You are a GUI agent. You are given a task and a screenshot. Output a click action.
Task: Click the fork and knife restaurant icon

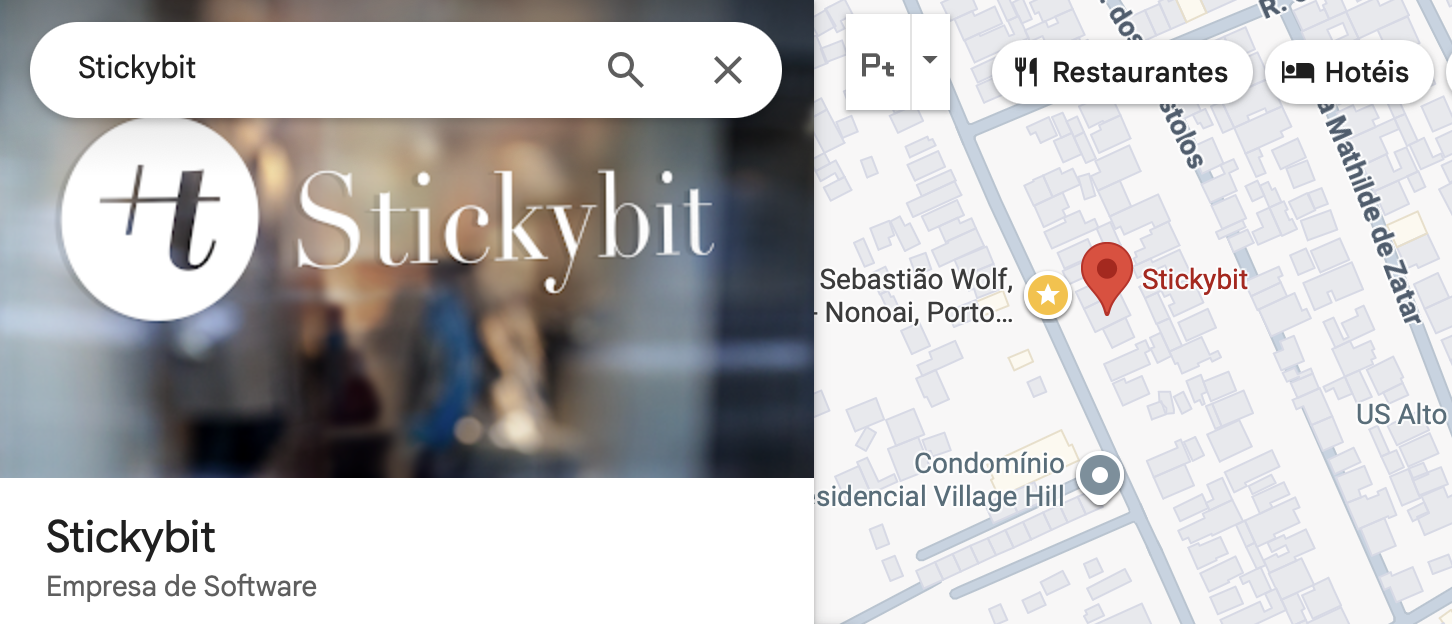[1026, 72]
